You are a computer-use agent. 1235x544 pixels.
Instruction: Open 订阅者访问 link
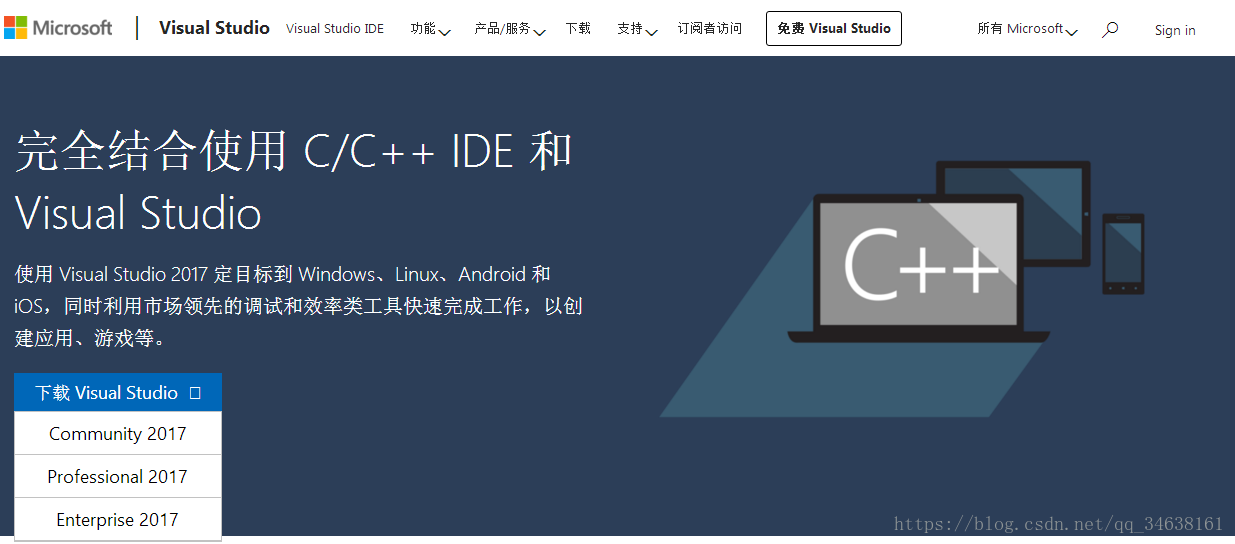click(x=710, y=29)
